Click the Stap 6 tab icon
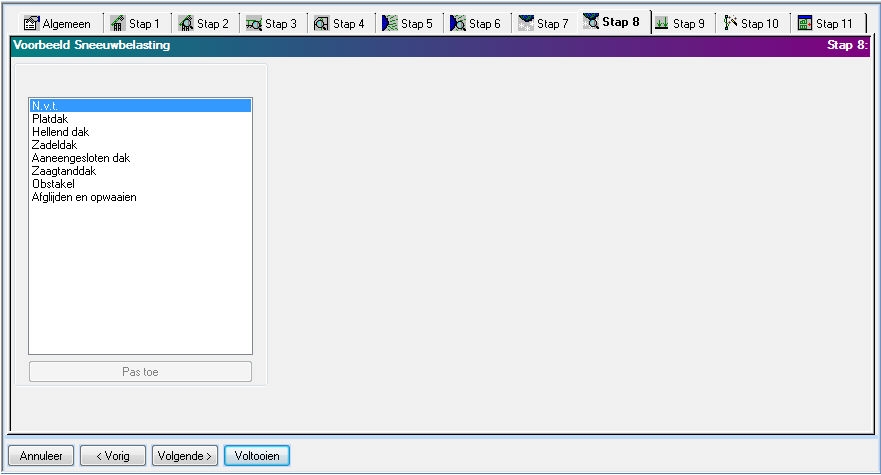The width and height of the screenshot is (881, 475). (x=458, y=24)
